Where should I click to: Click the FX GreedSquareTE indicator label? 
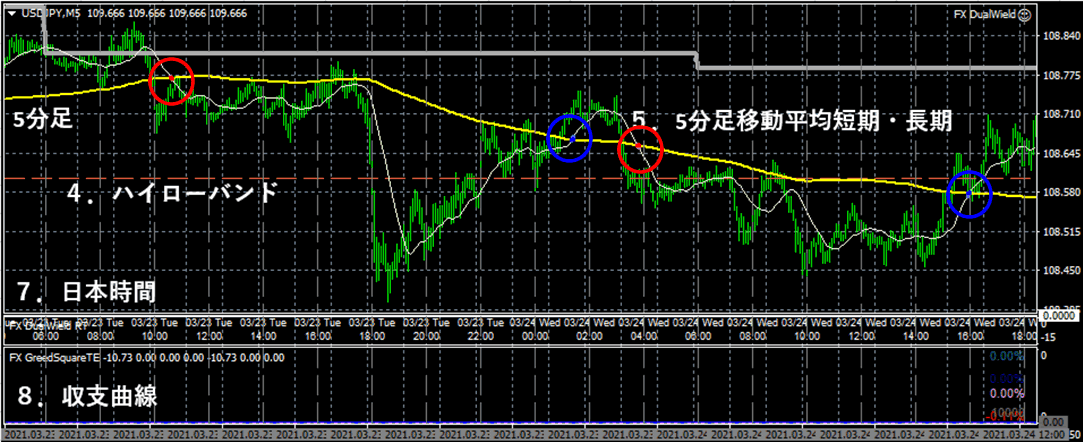55,358
